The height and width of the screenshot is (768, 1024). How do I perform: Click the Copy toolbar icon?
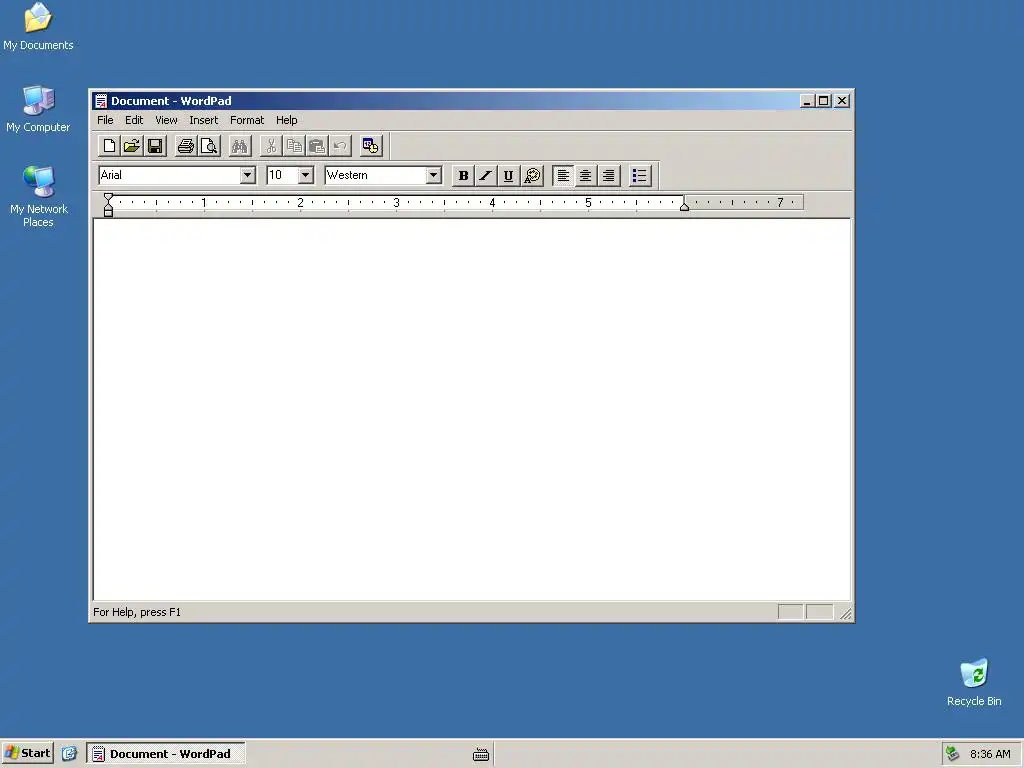[294, 146]
